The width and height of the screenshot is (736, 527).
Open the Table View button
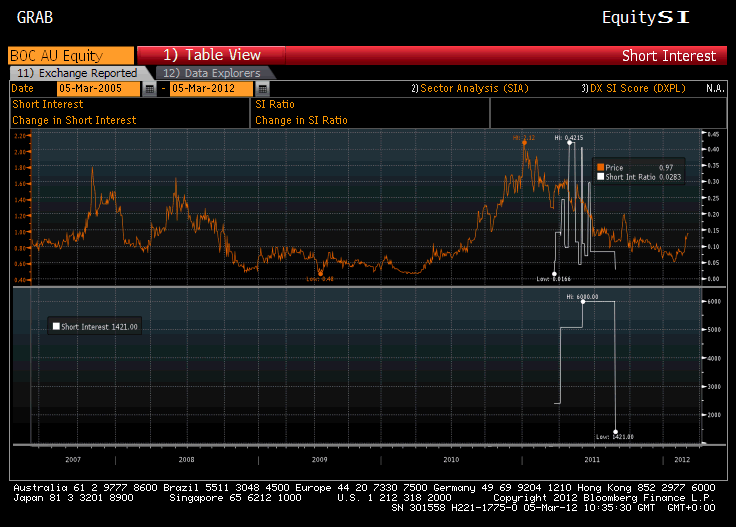(x=211, y=55)
